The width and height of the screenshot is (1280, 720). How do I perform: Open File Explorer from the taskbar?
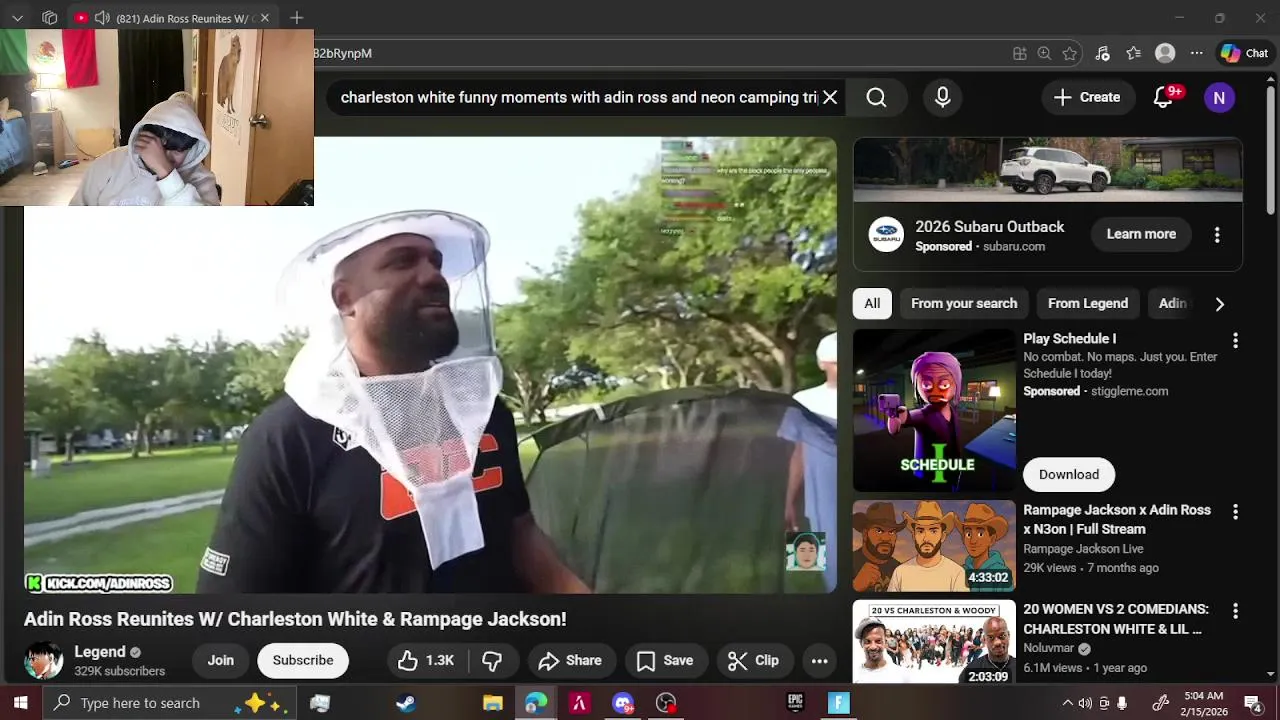(x=492, y=703)
